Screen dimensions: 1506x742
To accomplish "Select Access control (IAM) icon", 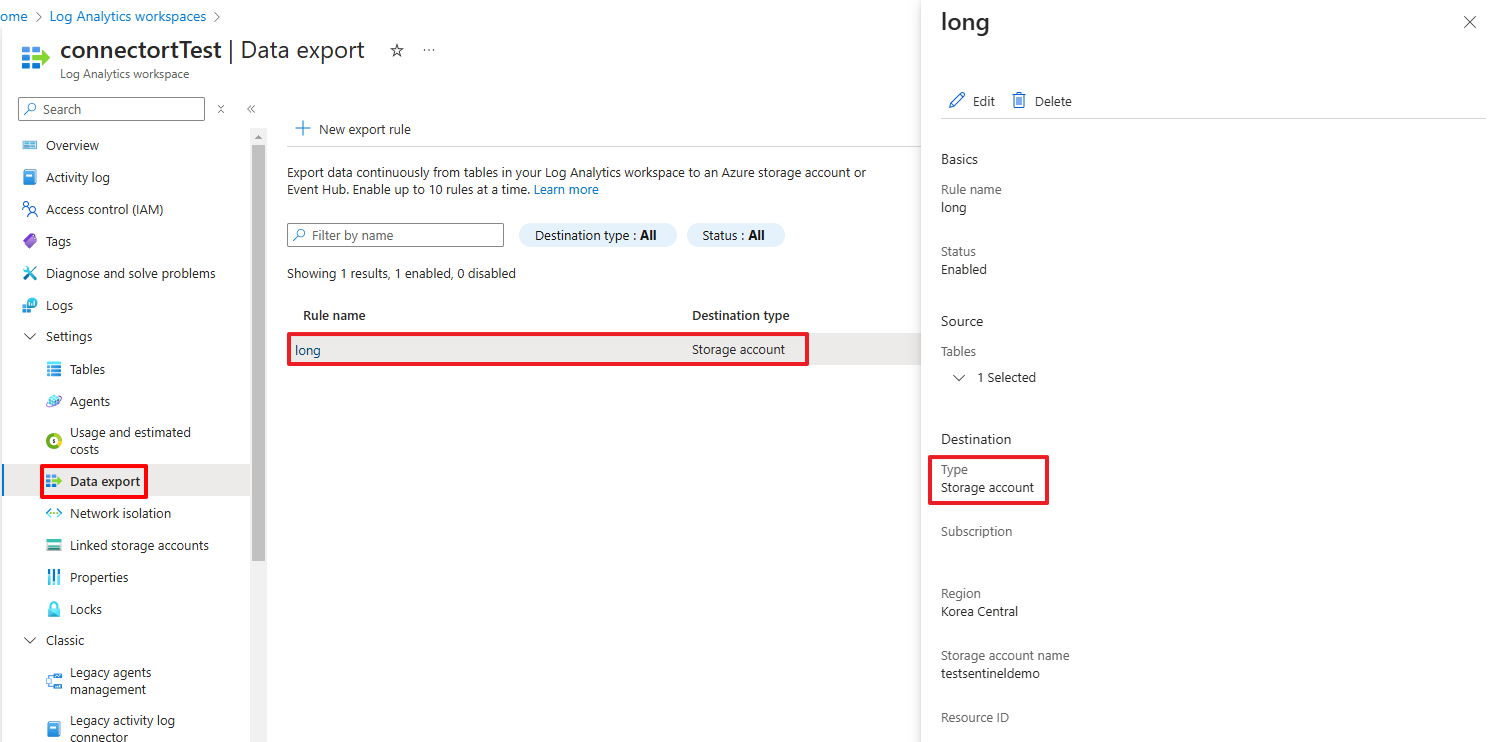I will coord(30,209).
